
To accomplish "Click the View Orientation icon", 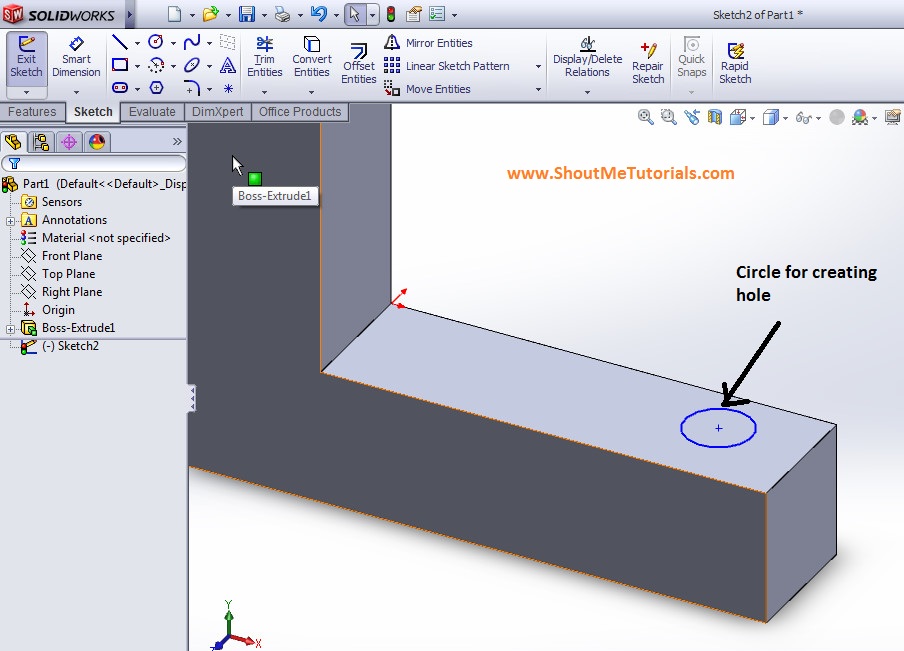I will [738, 118].
